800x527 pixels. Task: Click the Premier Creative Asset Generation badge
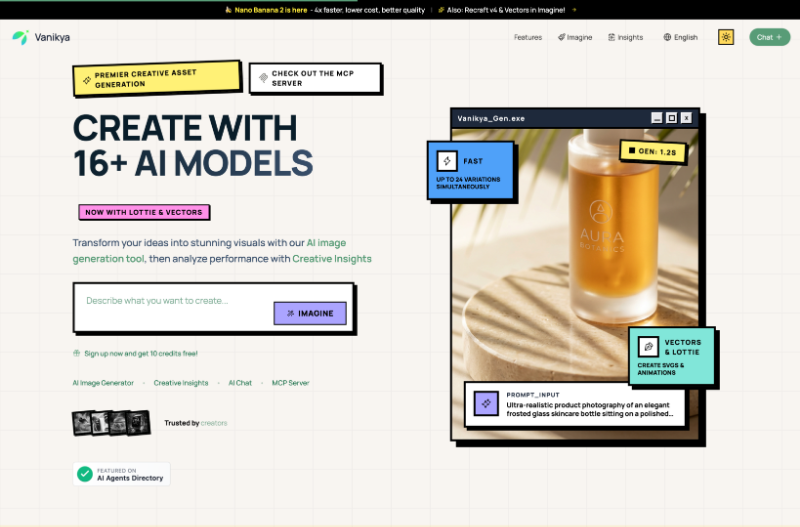pos(157,79)
